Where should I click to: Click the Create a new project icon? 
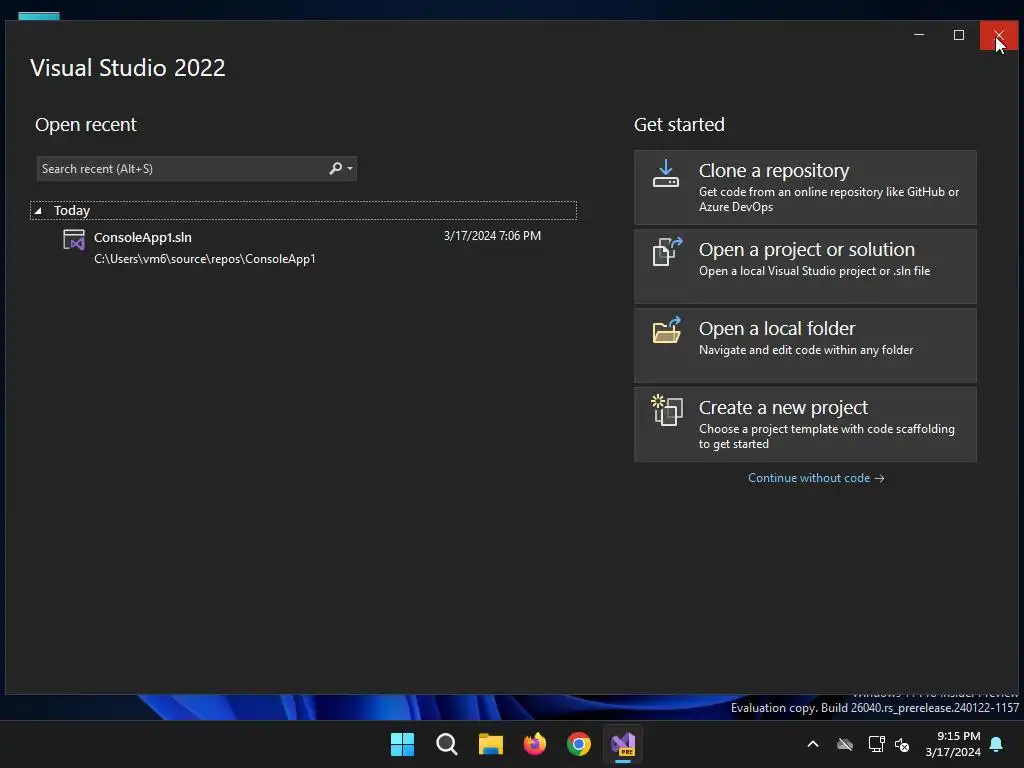point(667,410)
